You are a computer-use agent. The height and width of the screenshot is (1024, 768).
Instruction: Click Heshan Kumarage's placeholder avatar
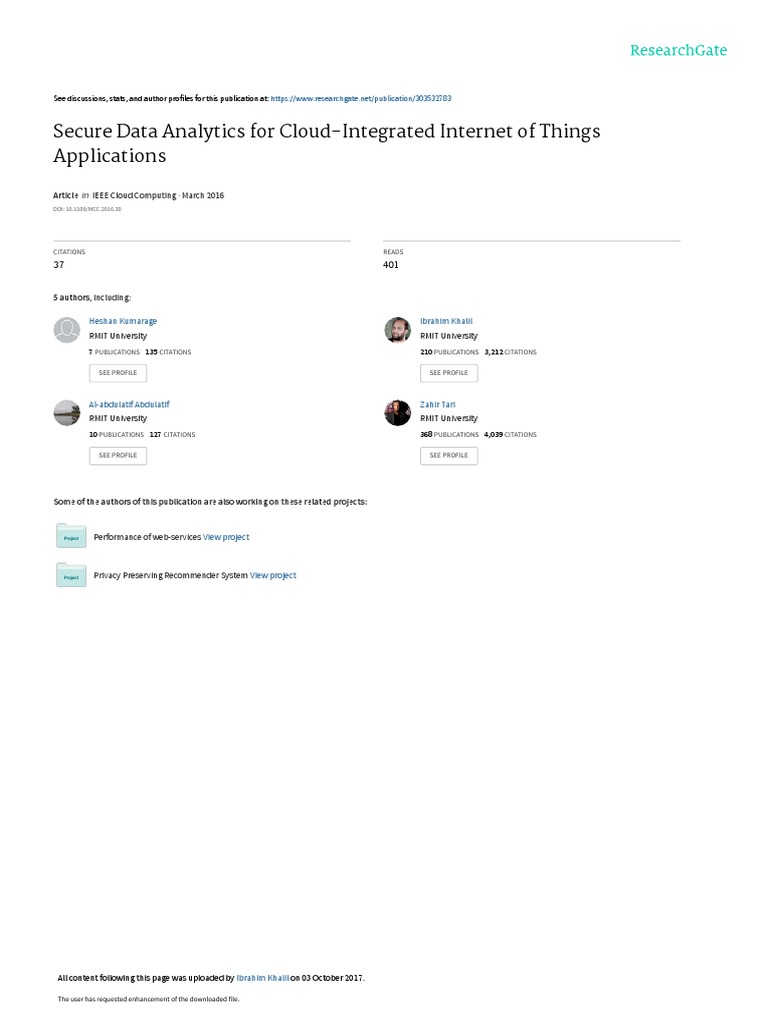coord(66,329)
